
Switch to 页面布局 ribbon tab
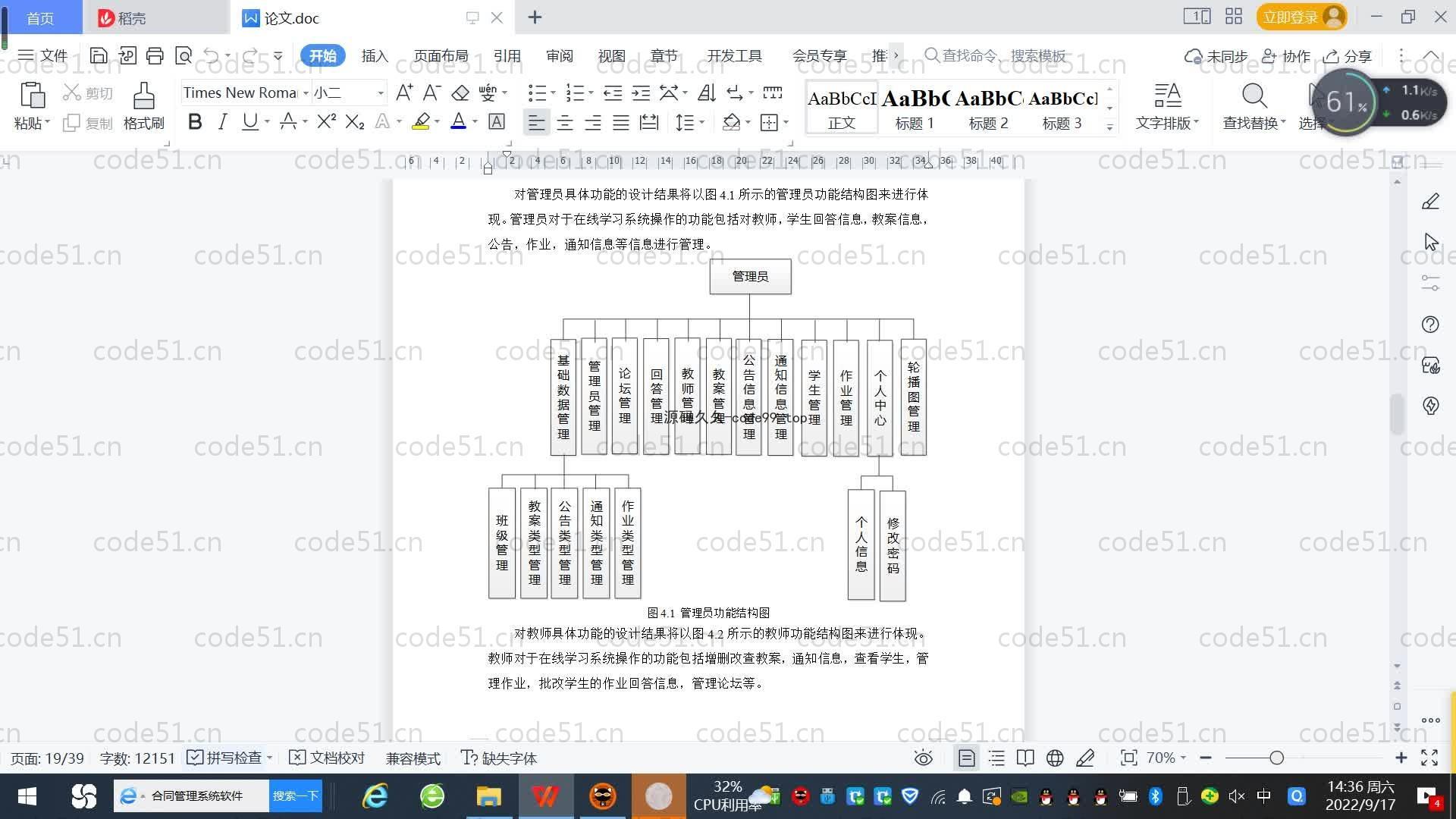tap(441, 56)
